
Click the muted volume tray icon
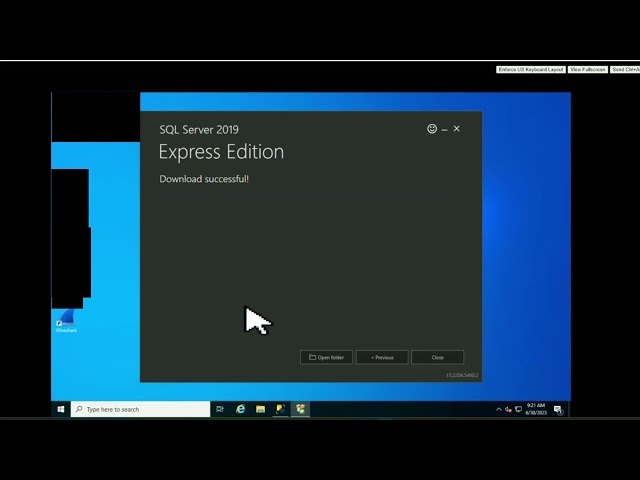[x=508, y=409]
